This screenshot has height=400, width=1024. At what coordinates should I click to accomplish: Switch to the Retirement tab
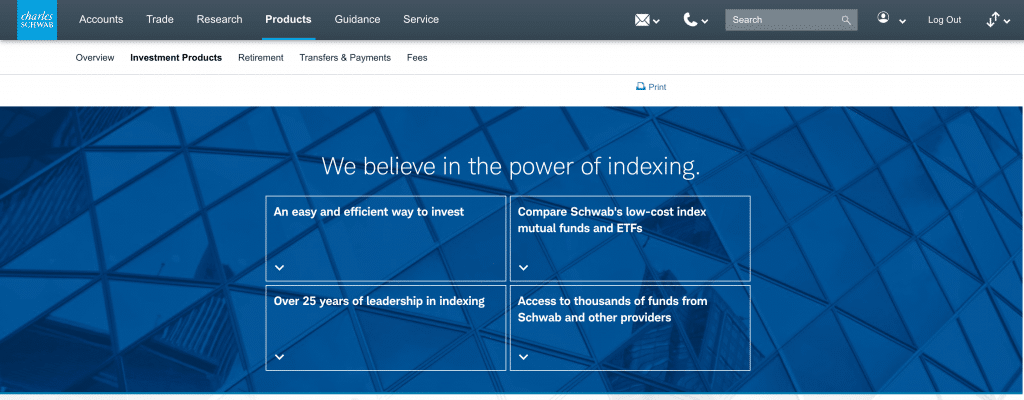pos(261,58)
